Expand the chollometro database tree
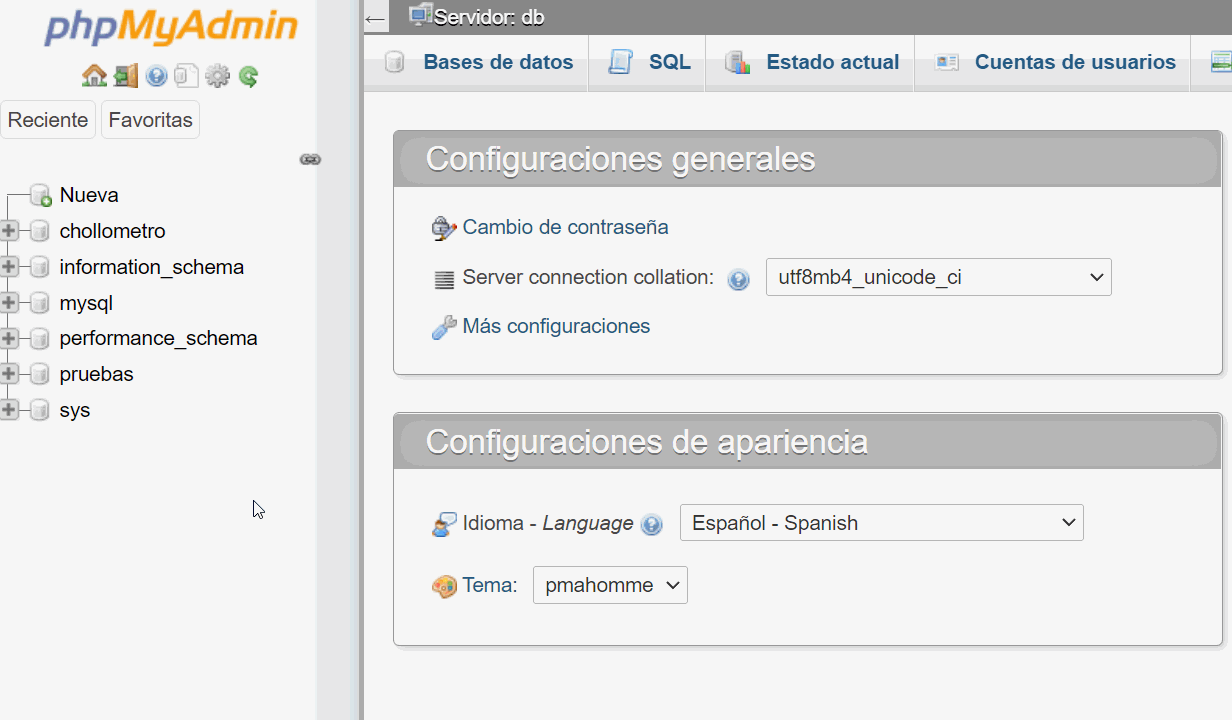This screenshot has height=720, width=1232. [9, 231]
